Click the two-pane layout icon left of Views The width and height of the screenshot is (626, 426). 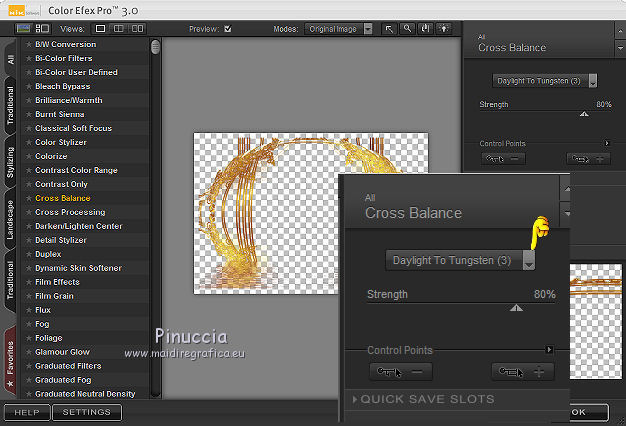(x=42, y=29)
